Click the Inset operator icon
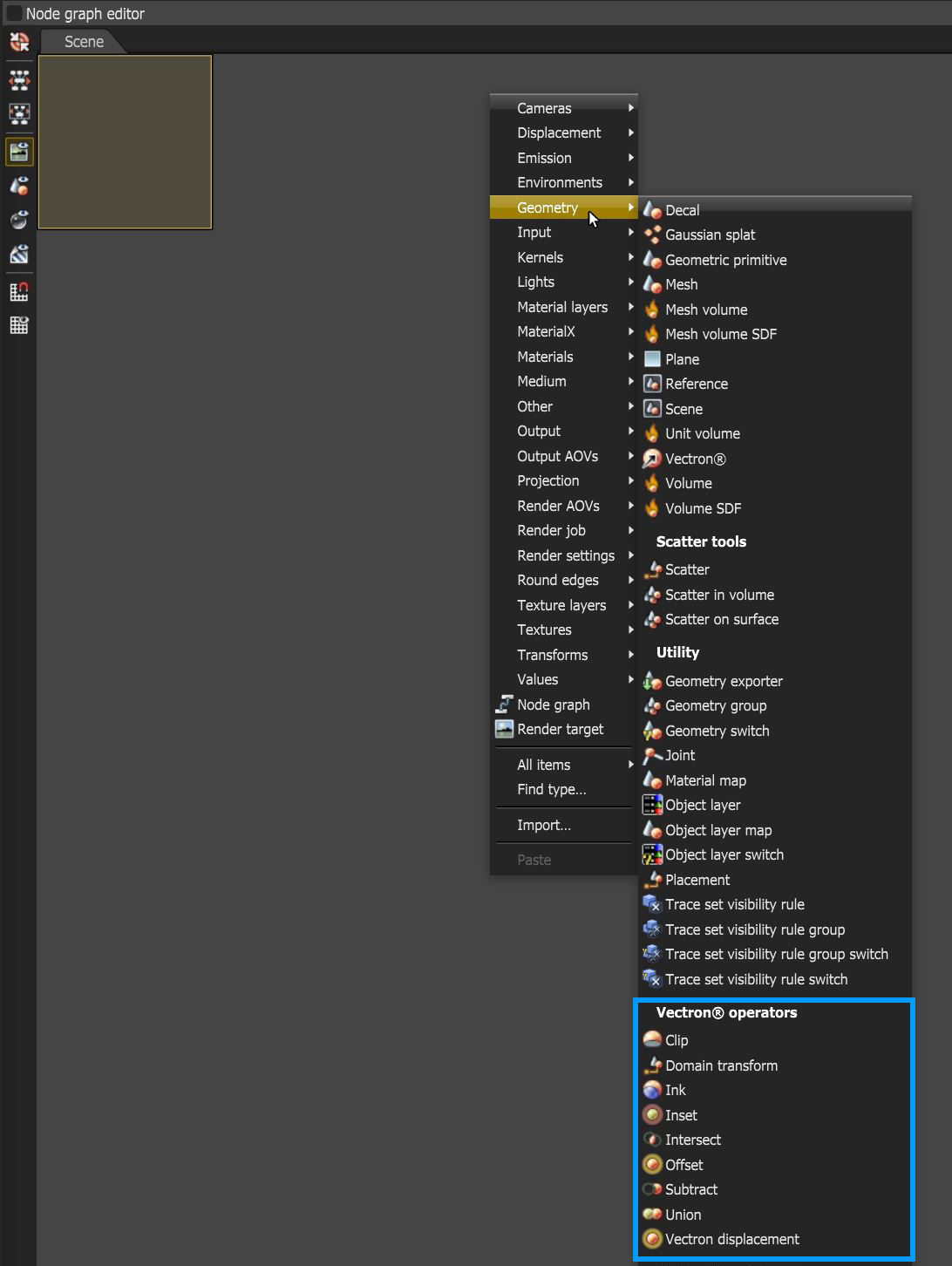This screenshot has width=952, height=1266. point(652,1115)
